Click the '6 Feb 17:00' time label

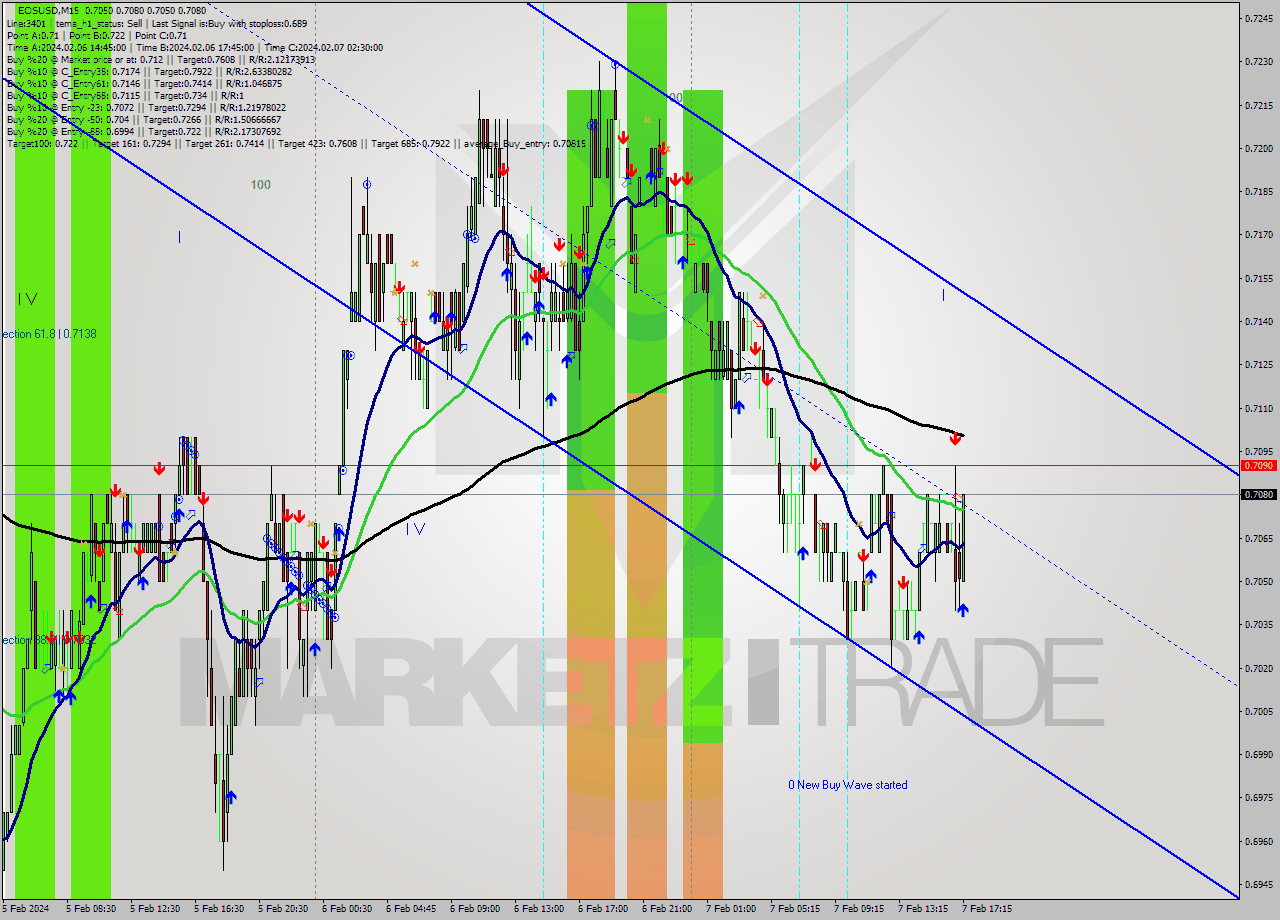pyautogui.click(x=603, y=909)
